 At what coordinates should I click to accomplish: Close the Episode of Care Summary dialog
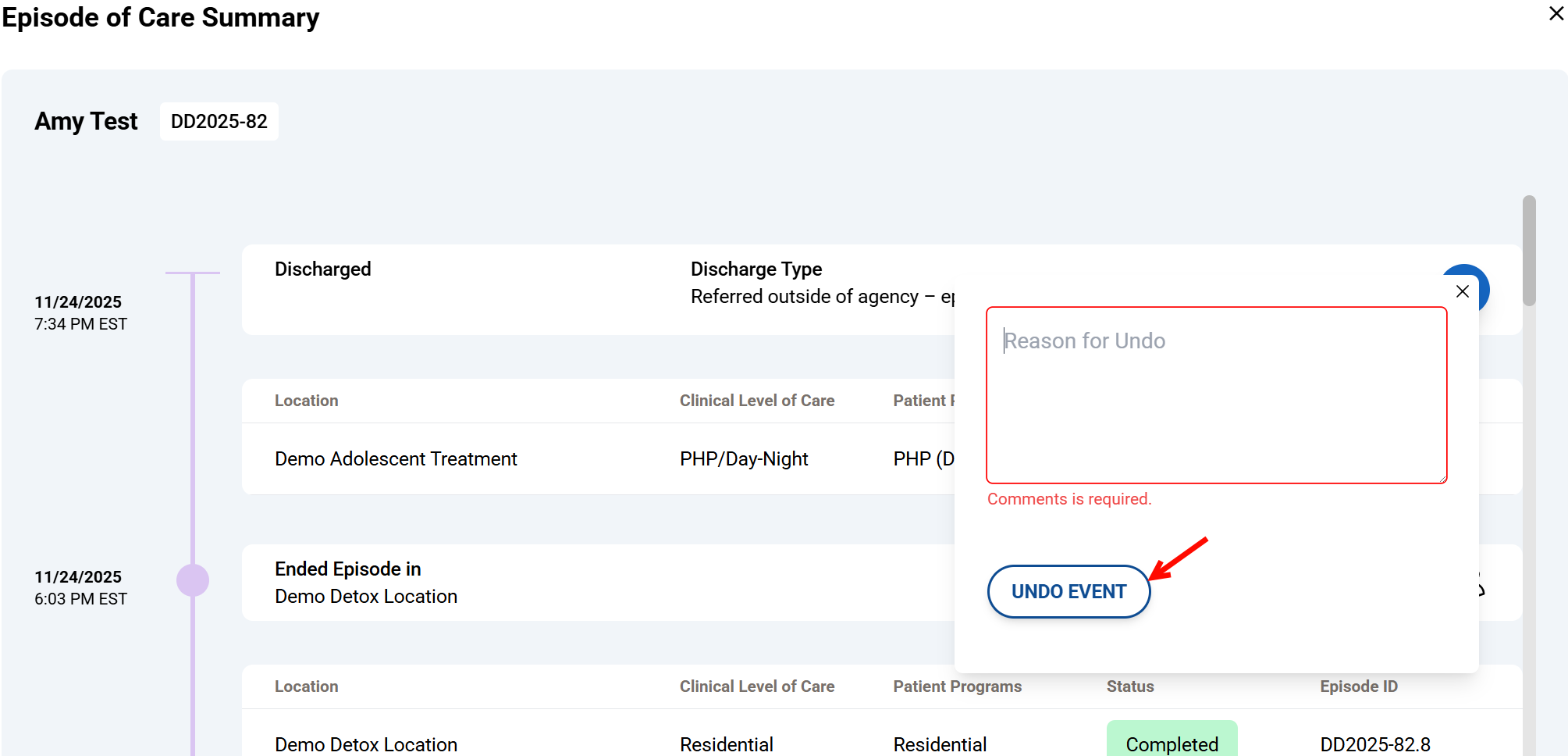point(1556,14)
